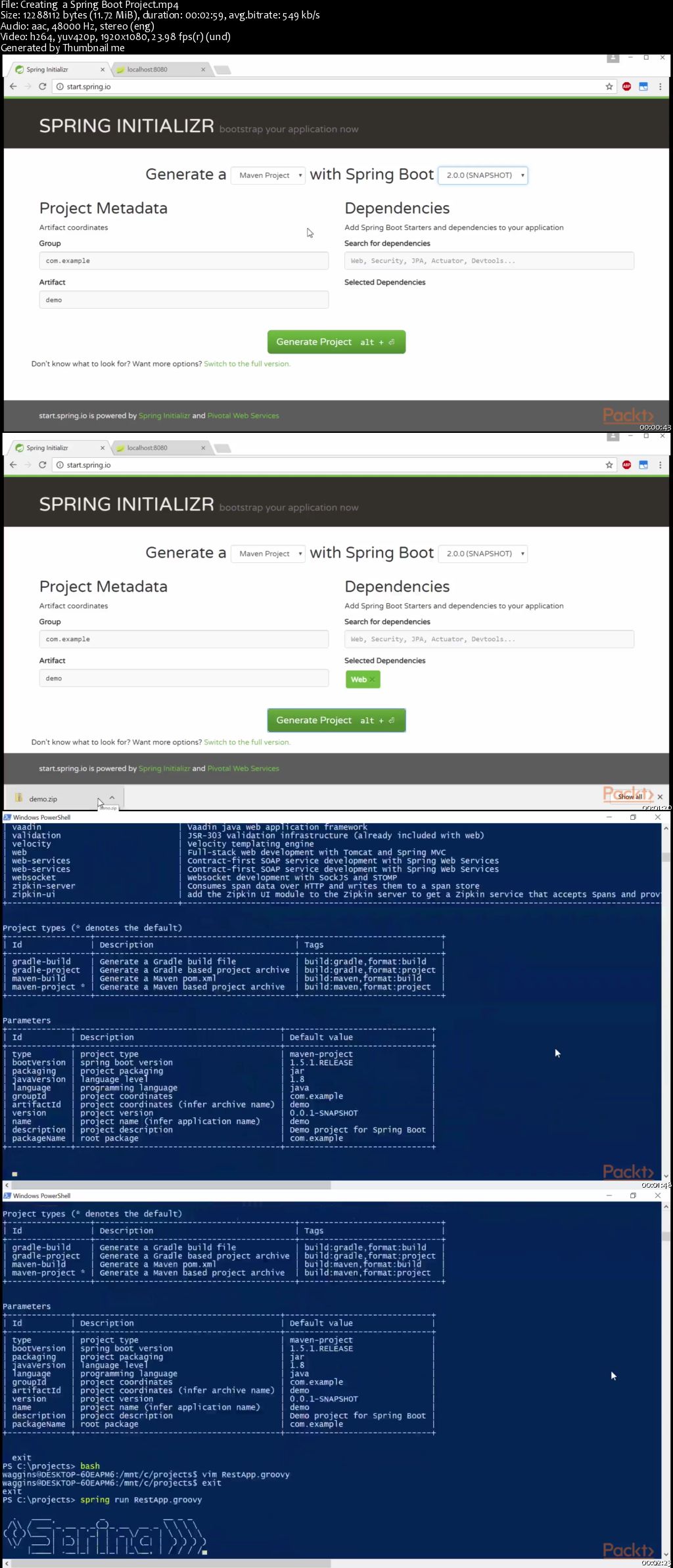Click bookmark star in frame showing demo.zip download
Viewport: 673px width, 1568px height.
pyautogui.click(x=609, y=464)
